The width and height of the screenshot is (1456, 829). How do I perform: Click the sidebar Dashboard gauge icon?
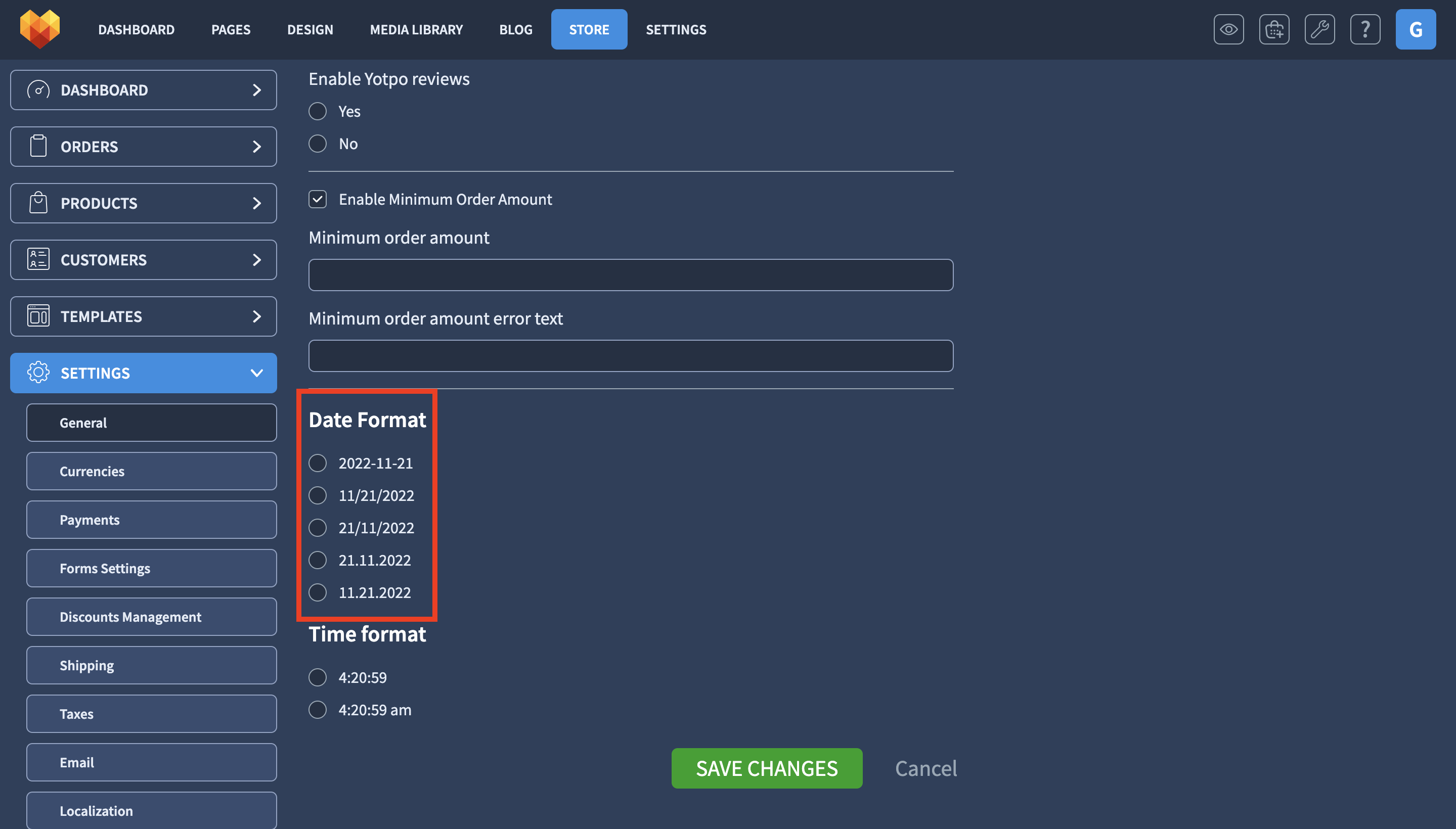coord(38,90)
